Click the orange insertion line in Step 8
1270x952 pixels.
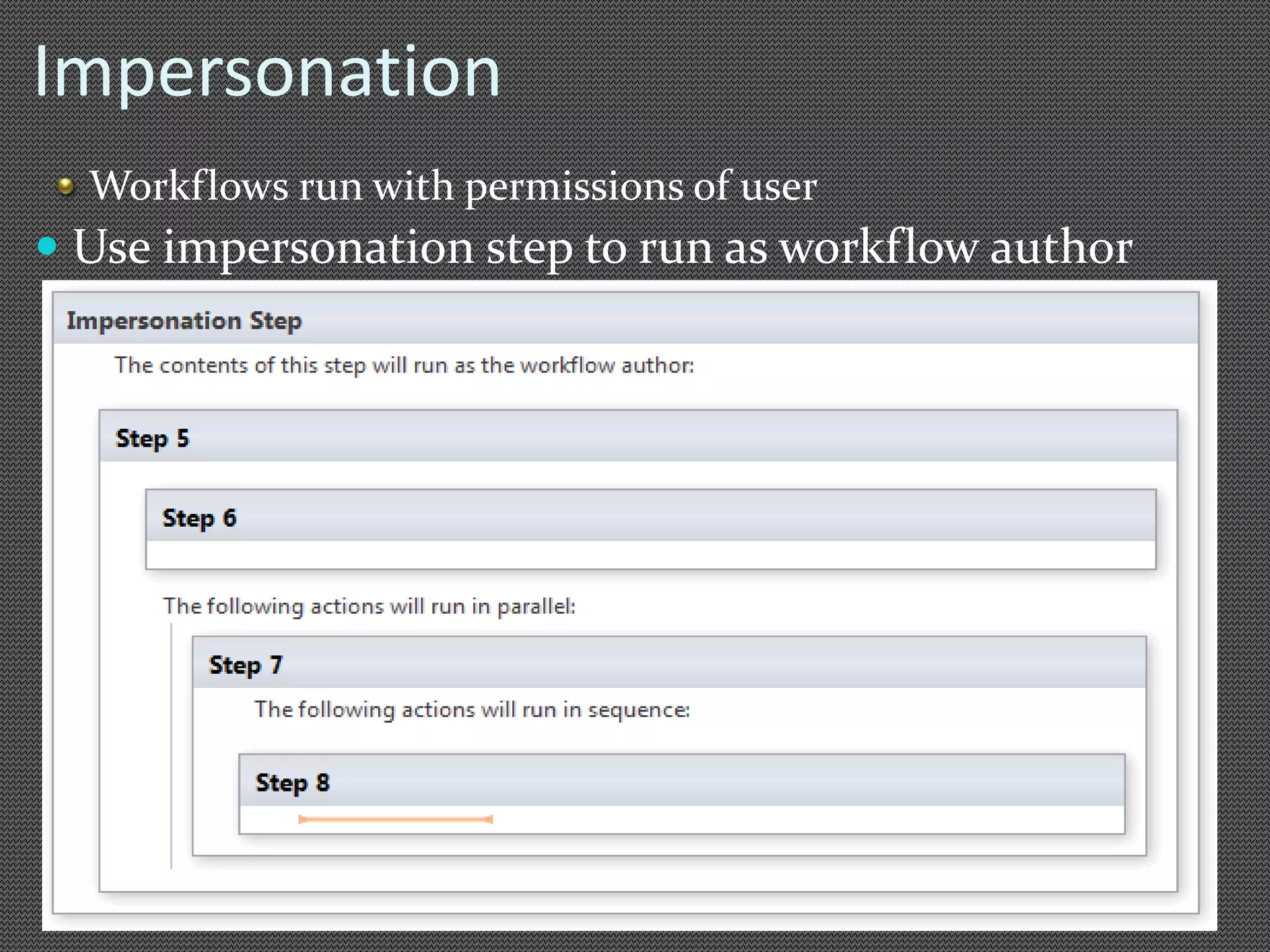click(x=396, y=819)
